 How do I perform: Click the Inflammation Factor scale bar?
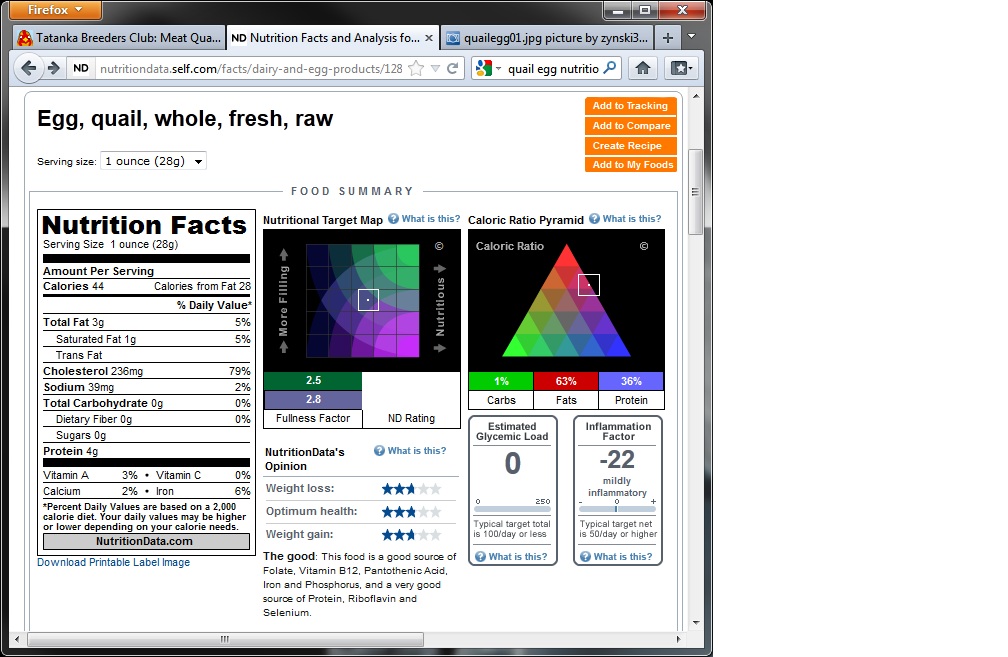[x=617, y=509]
